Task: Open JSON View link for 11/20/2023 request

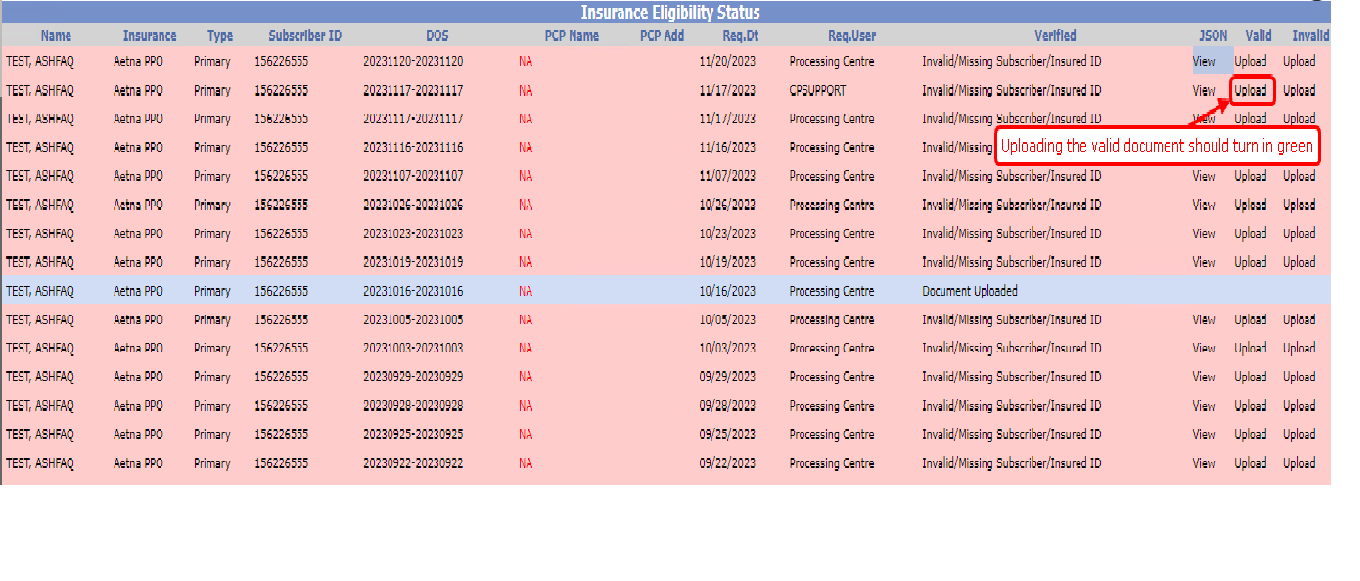Action: [x=1204, y=62]
